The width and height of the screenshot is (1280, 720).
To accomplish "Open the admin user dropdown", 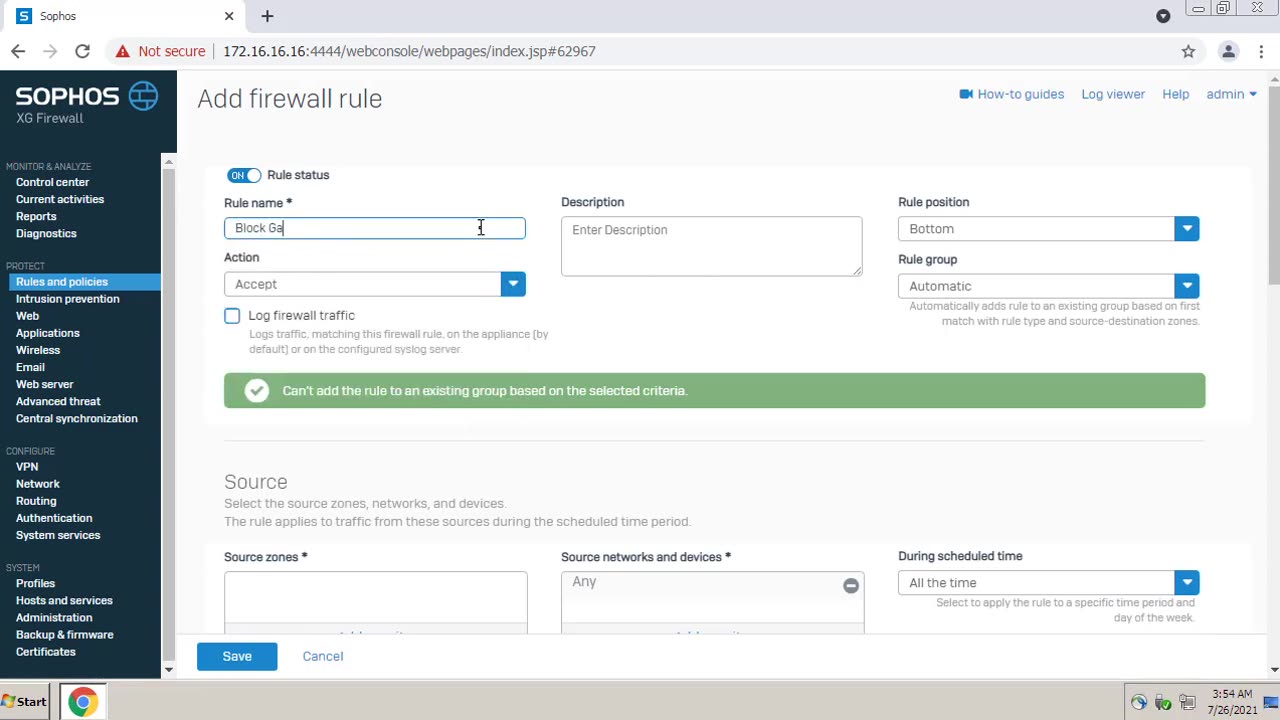I will (1231, 94).
